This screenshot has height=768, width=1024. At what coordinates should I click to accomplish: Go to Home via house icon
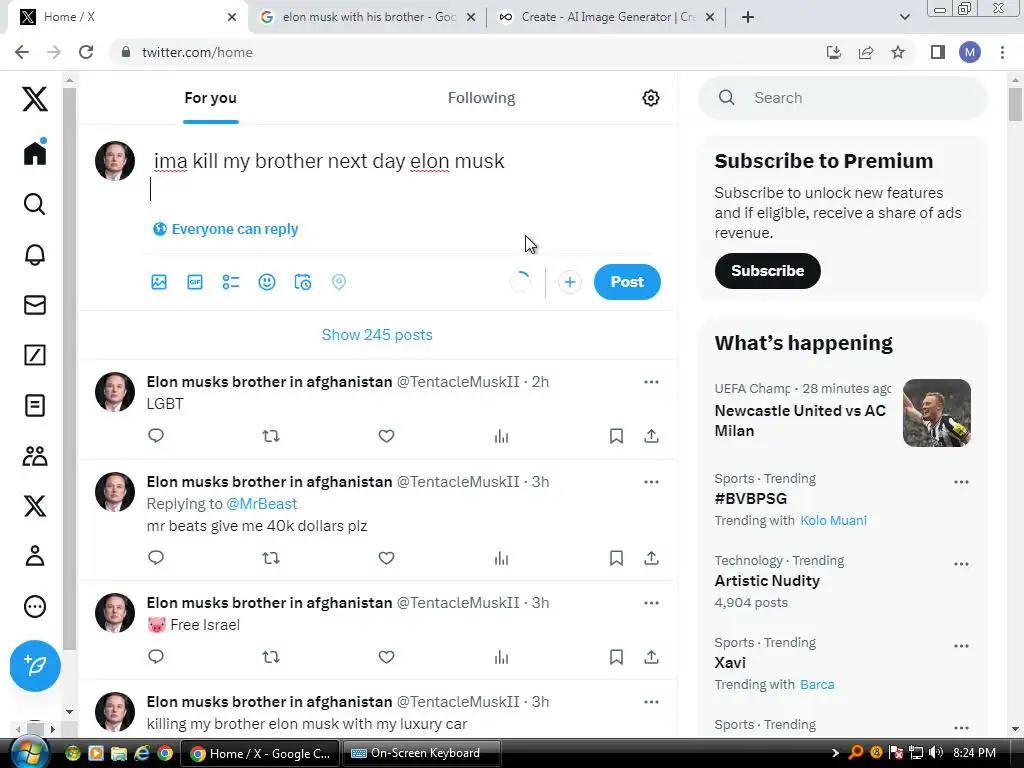point(35,153)
